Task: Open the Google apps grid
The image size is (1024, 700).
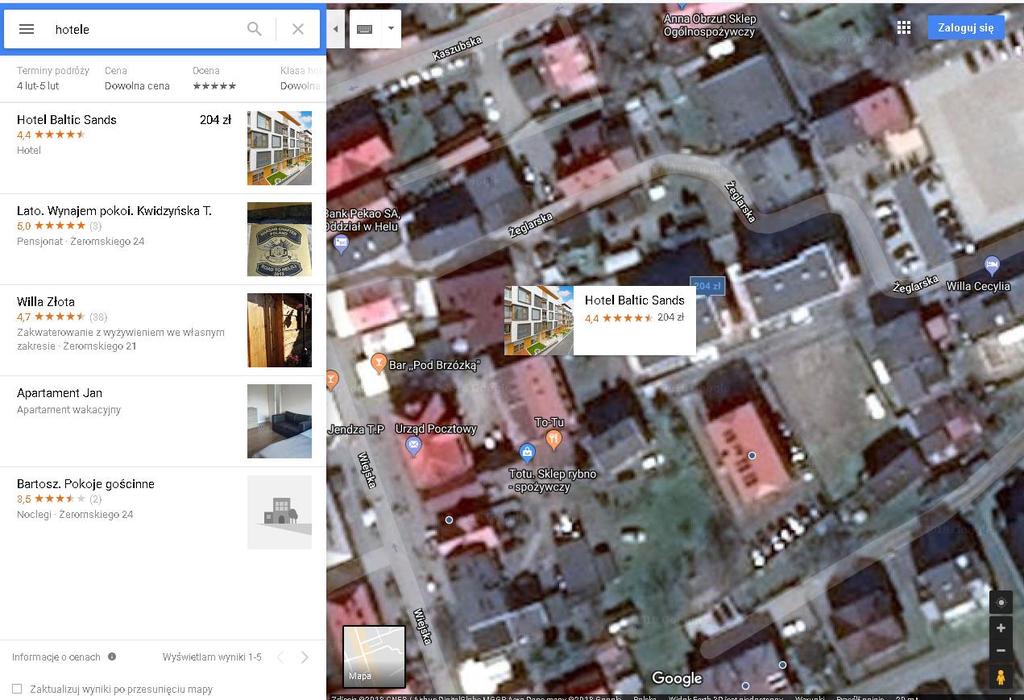Action: 904,27
